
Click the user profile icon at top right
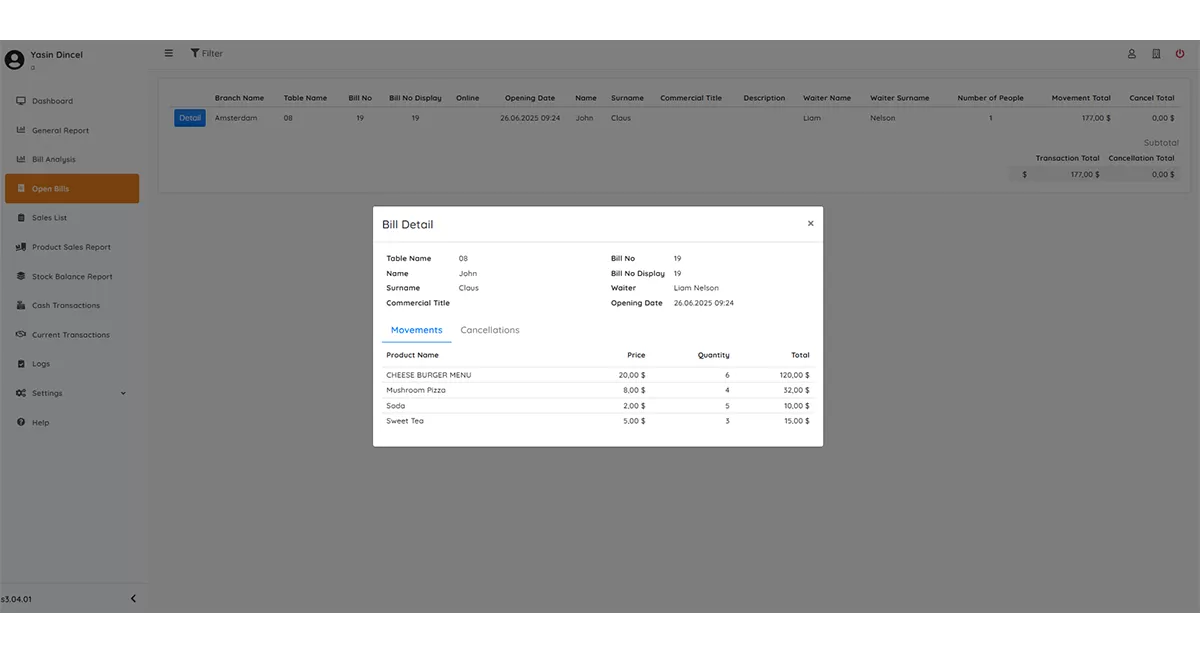click(1132, 54)
